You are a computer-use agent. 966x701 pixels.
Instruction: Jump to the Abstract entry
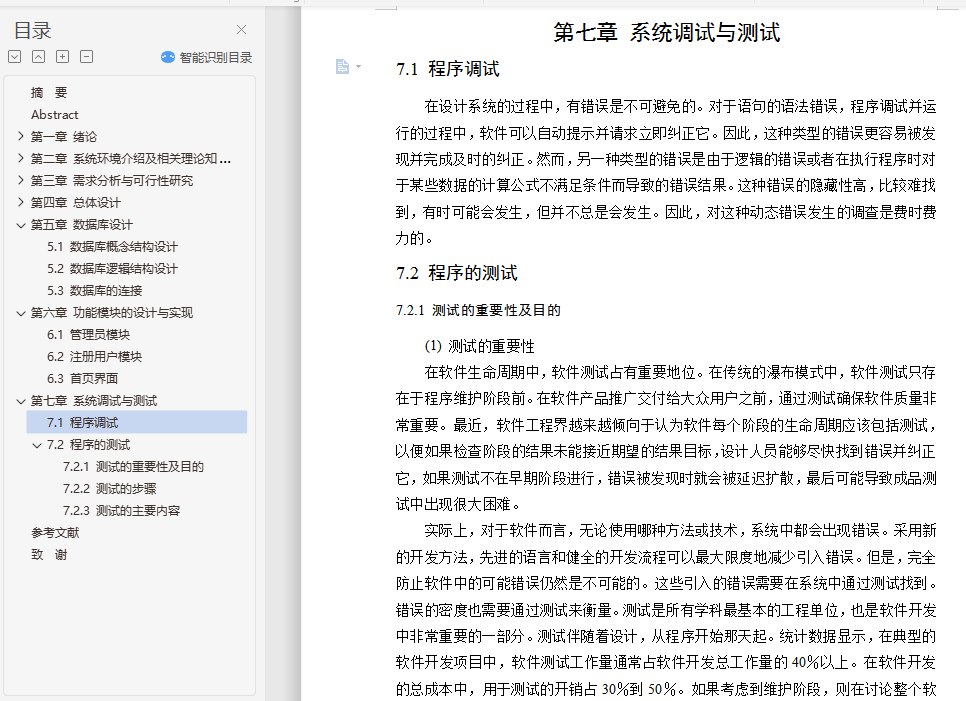point(55,115)
